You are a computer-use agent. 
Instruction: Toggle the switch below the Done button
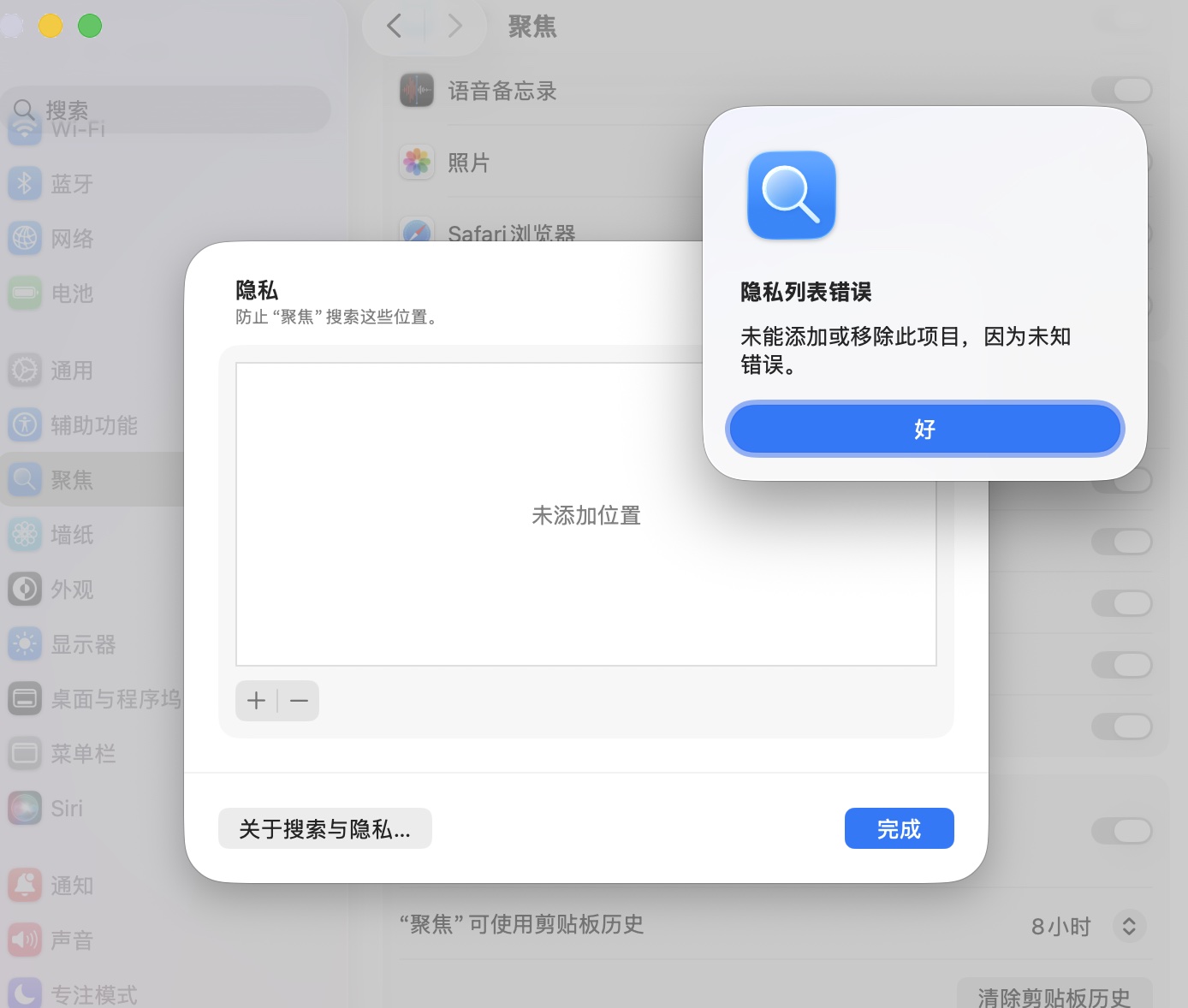1122,830
